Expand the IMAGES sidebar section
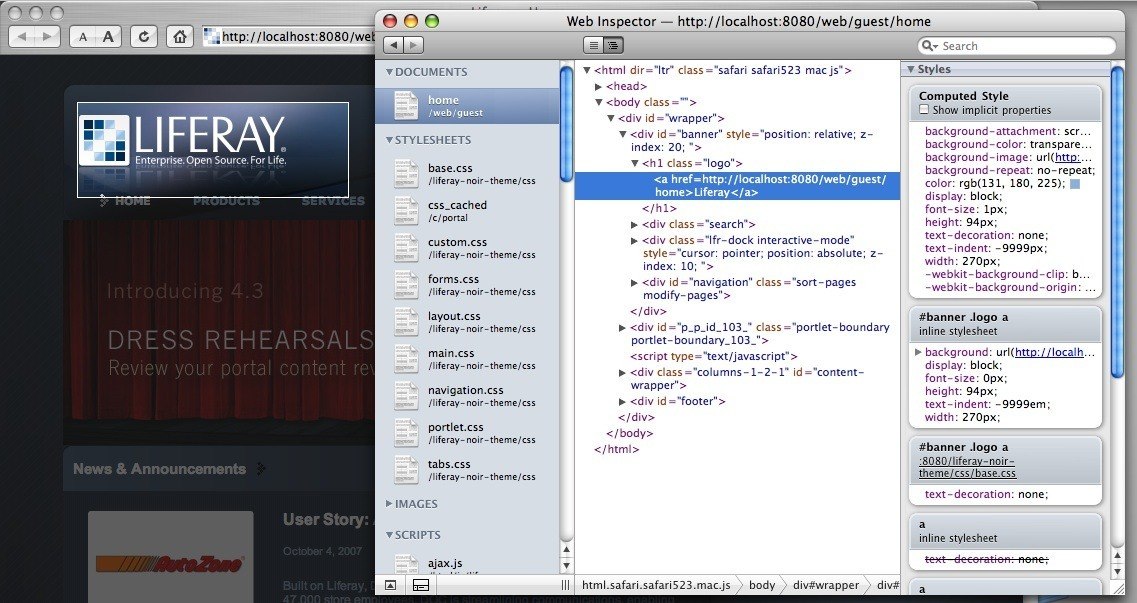Viewport: 1137px width, 603px height. click(x=389, y=504)
